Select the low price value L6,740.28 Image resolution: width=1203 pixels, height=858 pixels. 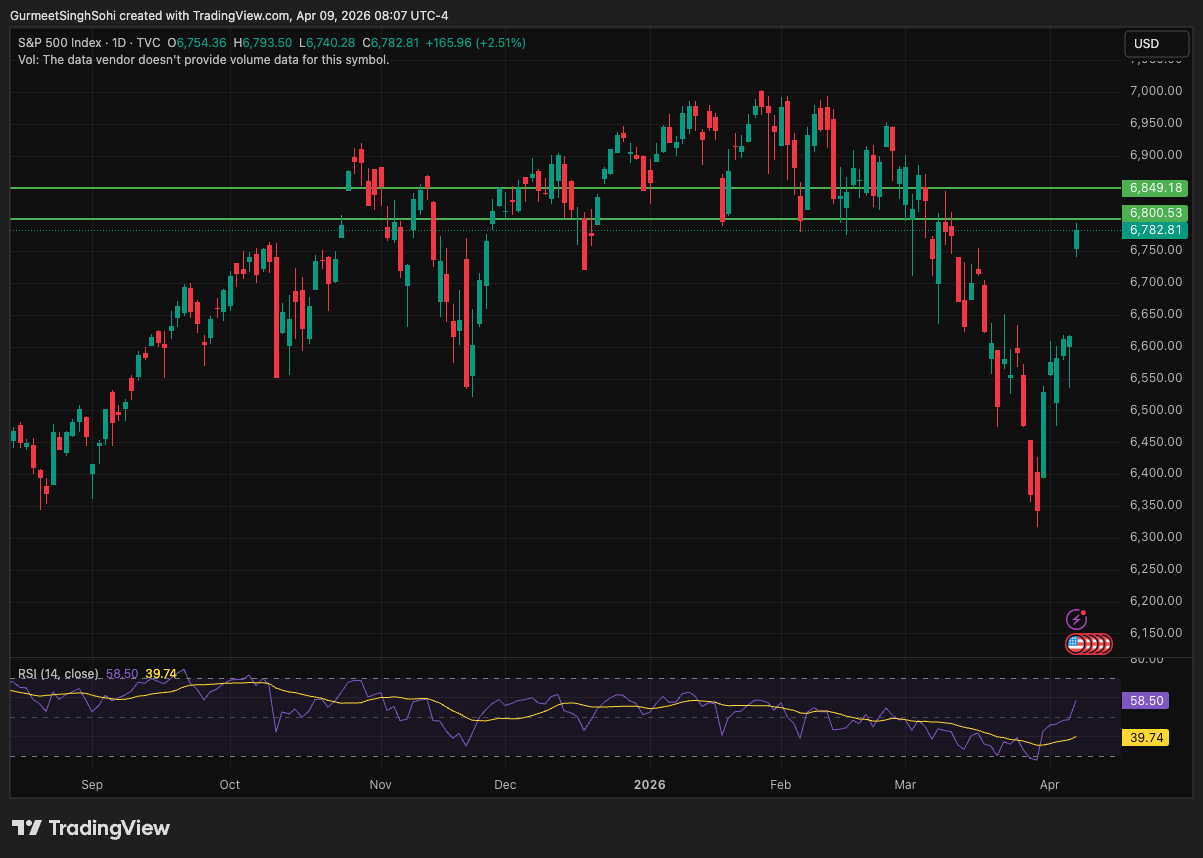coord(327,43)
